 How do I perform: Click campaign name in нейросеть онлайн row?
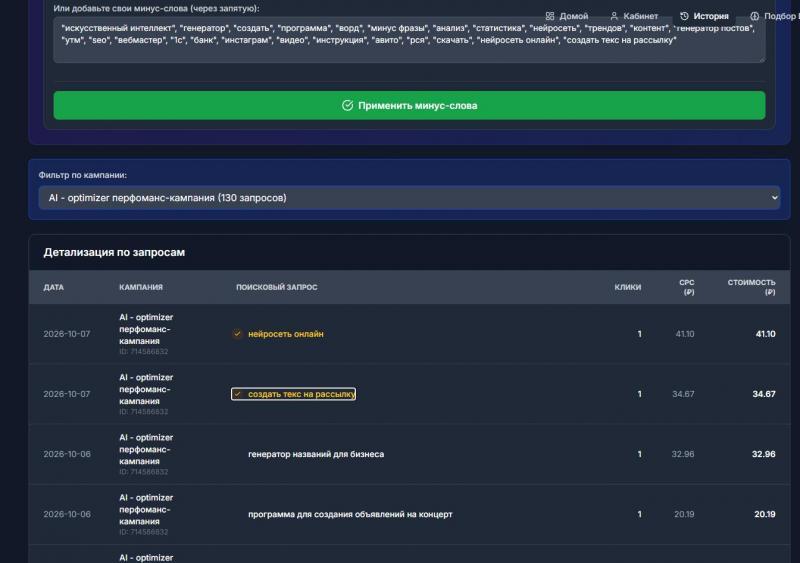click(146, 329)
